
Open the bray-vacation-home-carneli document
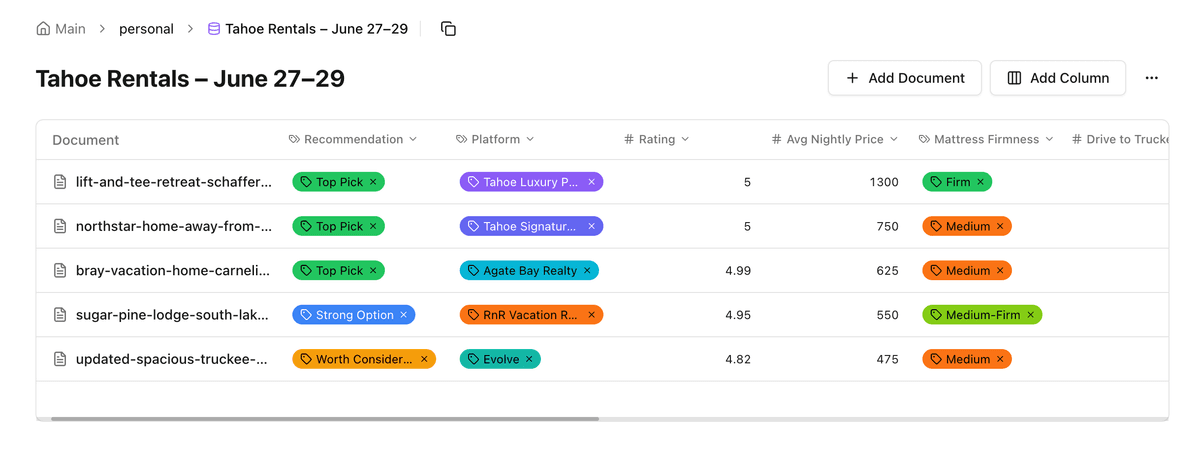(174, 270)
